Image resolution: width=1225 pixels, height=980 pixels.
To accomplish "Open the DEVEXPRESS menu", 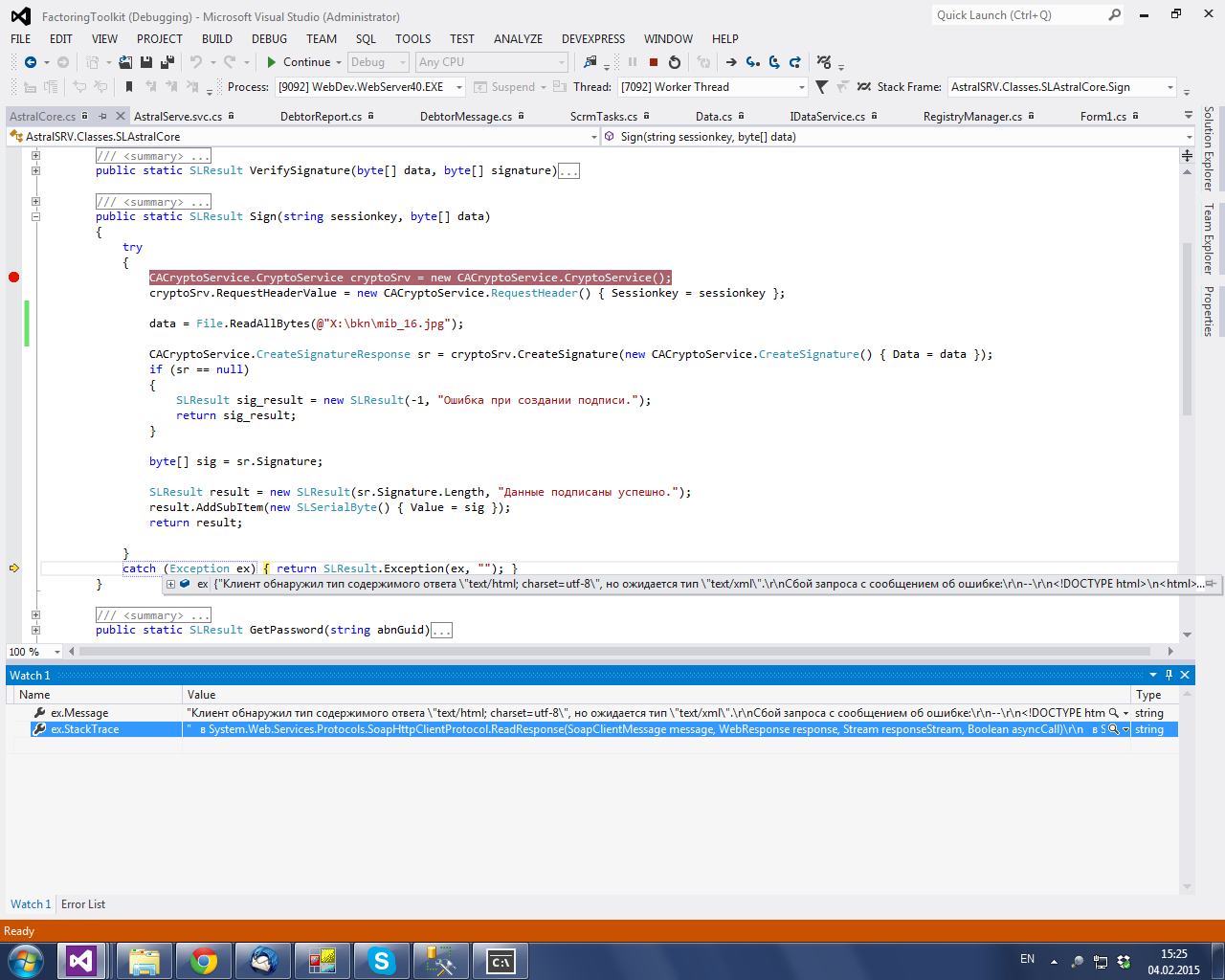I will pos(593,39).
